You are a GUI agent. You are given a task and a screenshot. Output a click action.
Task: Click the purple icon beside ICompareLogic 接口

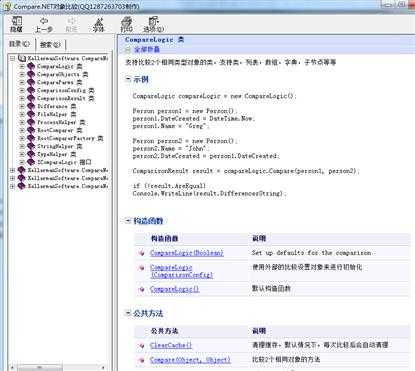(31, 162)
